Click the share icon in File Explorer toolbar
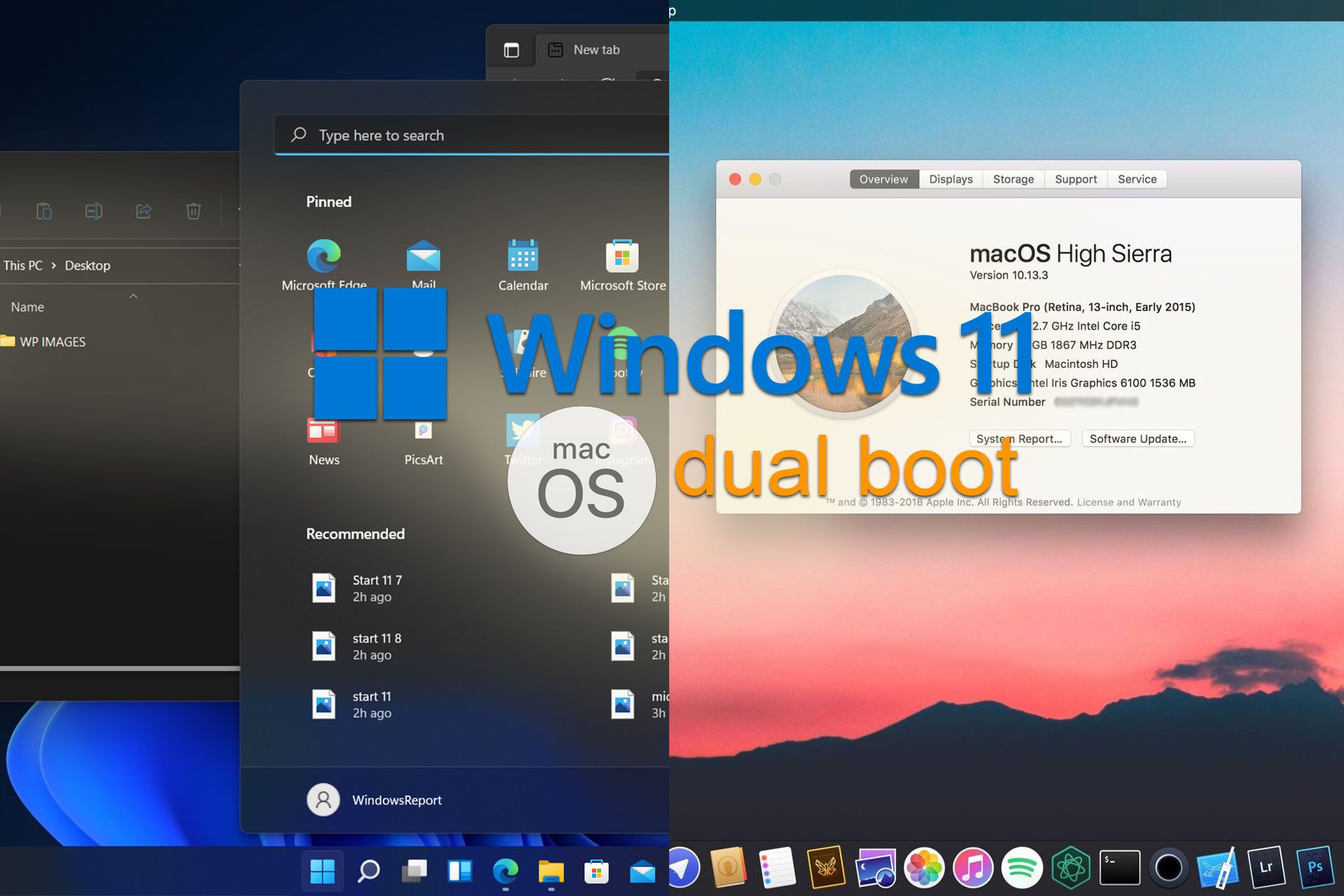 coord(143,211)
